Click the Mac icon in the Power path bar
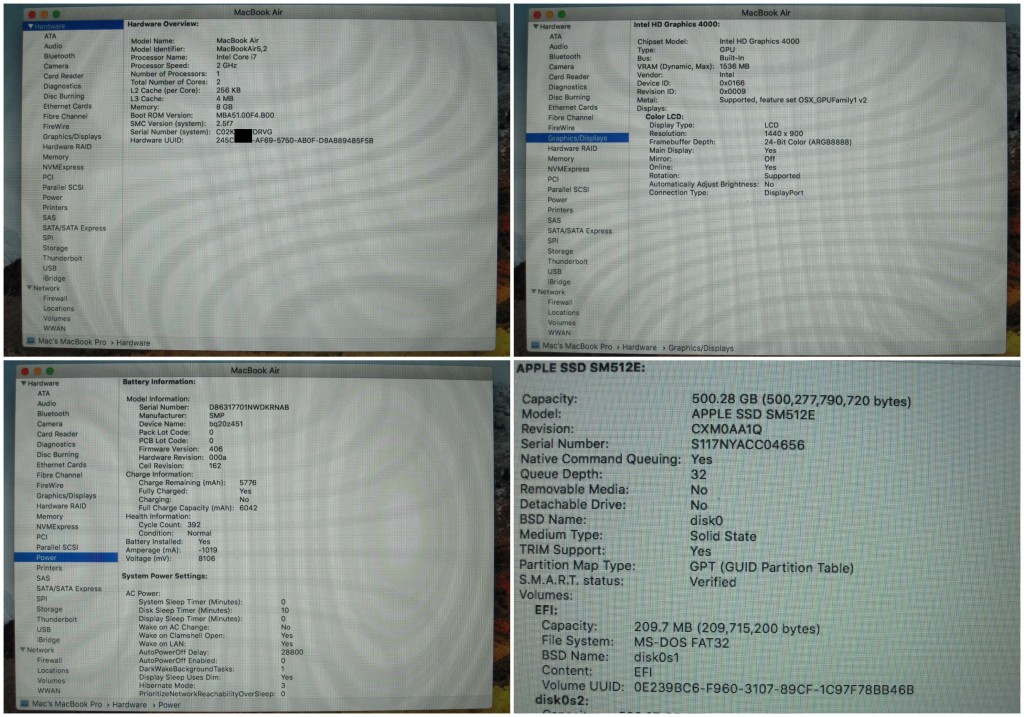Image resolution: width=1024 pixels, height=717 pixels. (24, 704)
